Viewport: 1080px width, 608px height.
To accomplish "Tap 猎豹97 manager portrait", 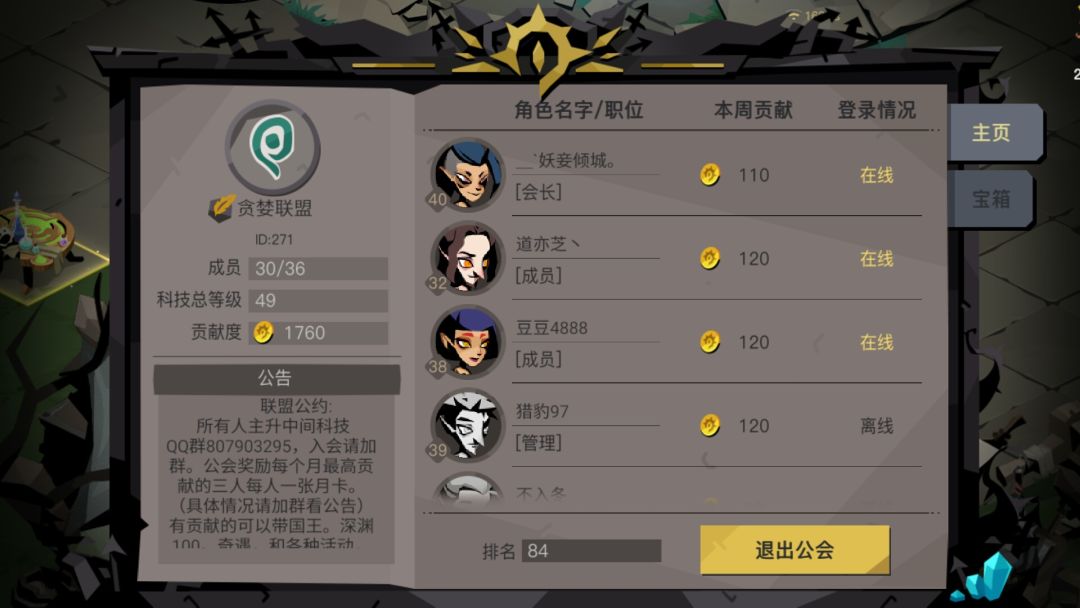I will pos(468,426).
